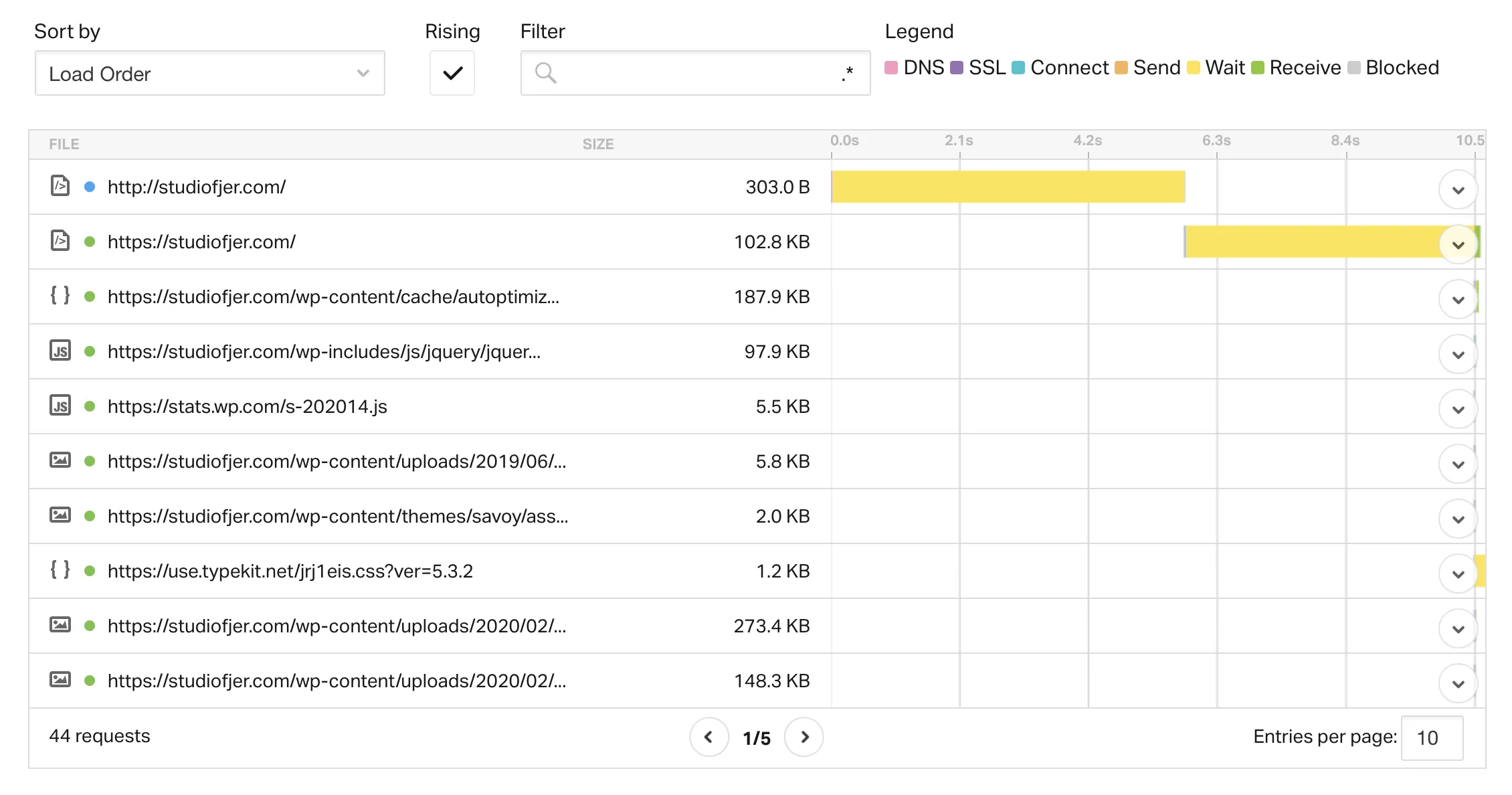Click blue status dot of http://studiofjer.com/
The height and width of the screenshot is (795, 1512).
pyautogui.click(x=90, y=187)
